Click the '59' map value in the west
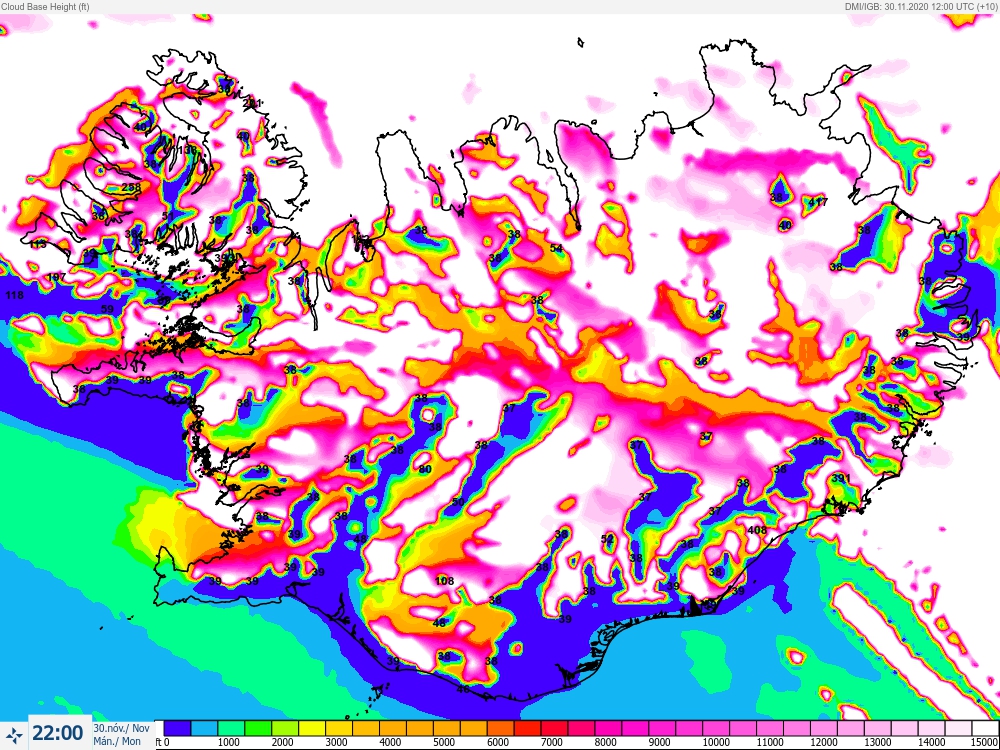The image size is (1000, 750). [107, 309]
